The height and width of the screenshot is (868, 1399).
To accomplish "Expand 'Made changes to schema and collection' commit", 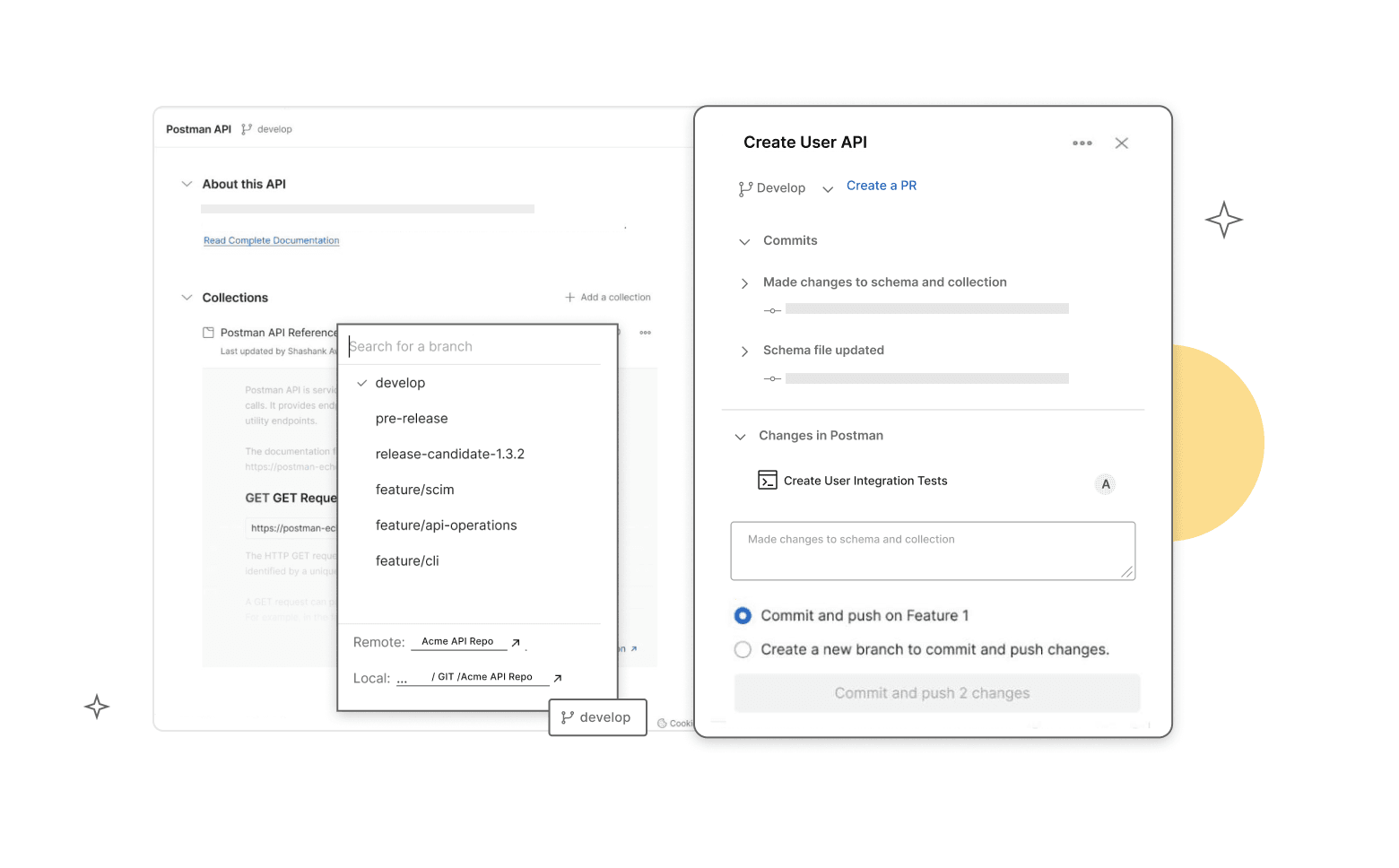I will pos(744,283).
